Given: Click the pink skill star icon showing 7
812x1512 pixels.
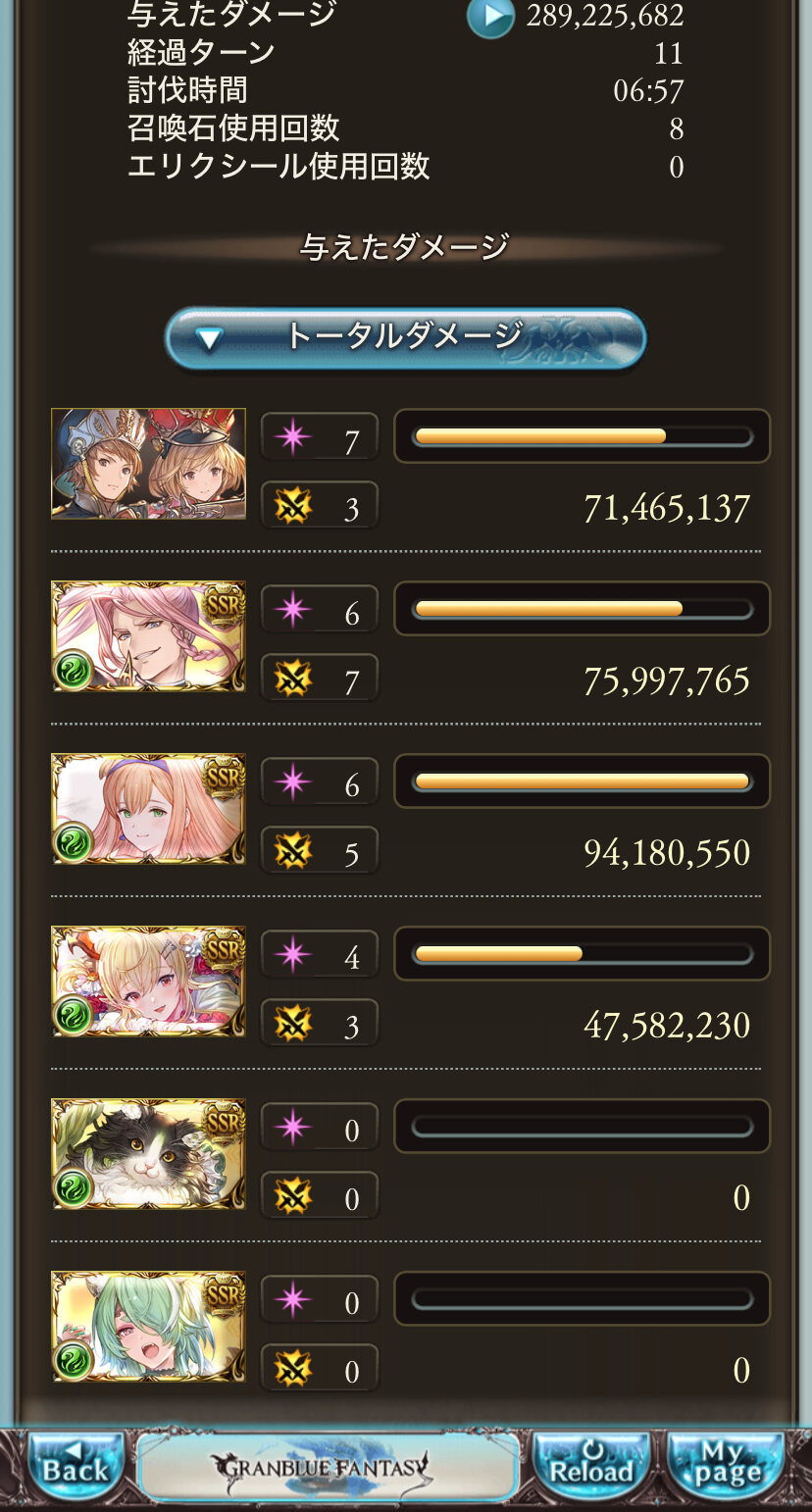Looking at the screenshot, I should click(293, 437).
